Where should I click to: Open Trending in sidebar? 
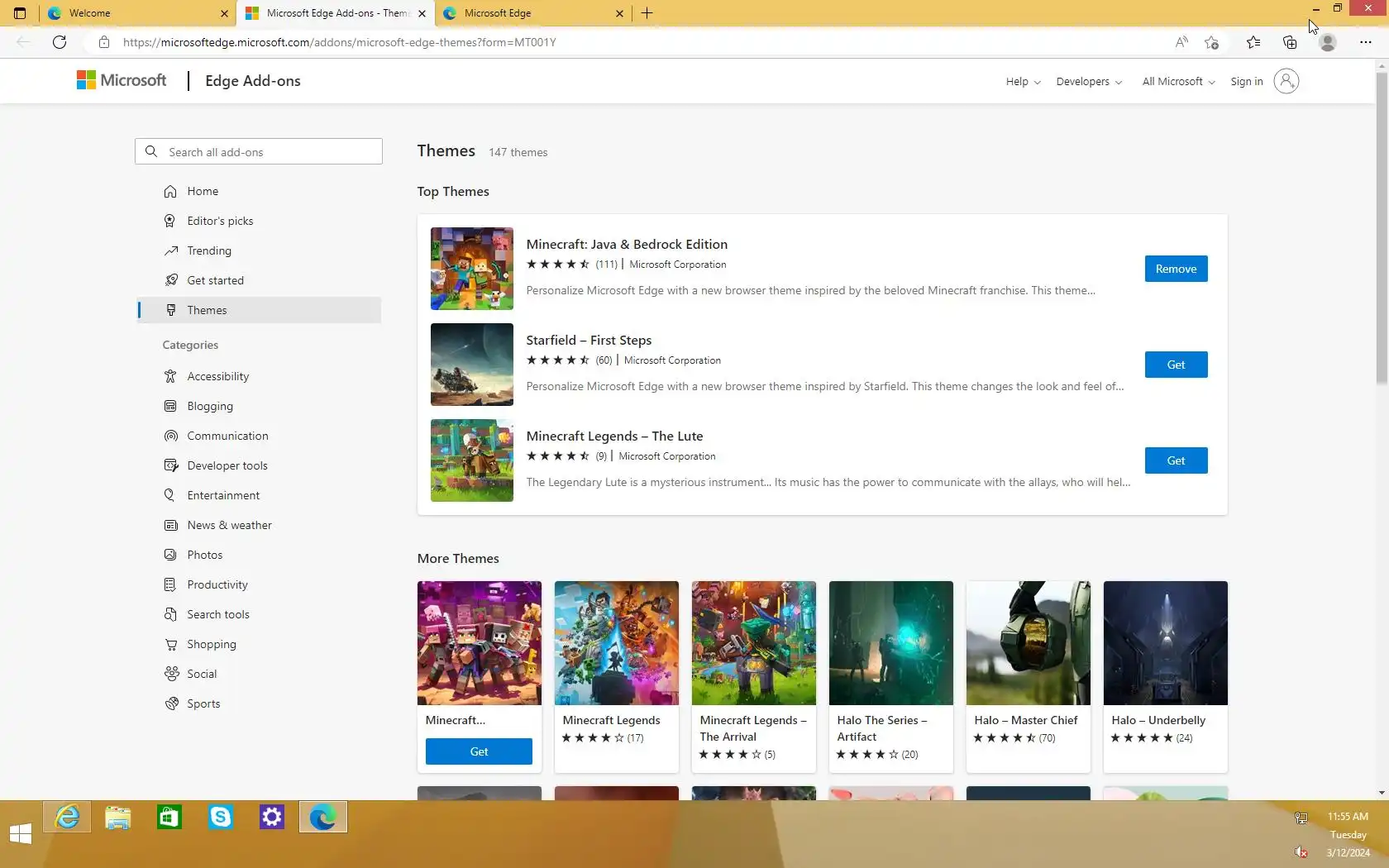pos(260,250)
